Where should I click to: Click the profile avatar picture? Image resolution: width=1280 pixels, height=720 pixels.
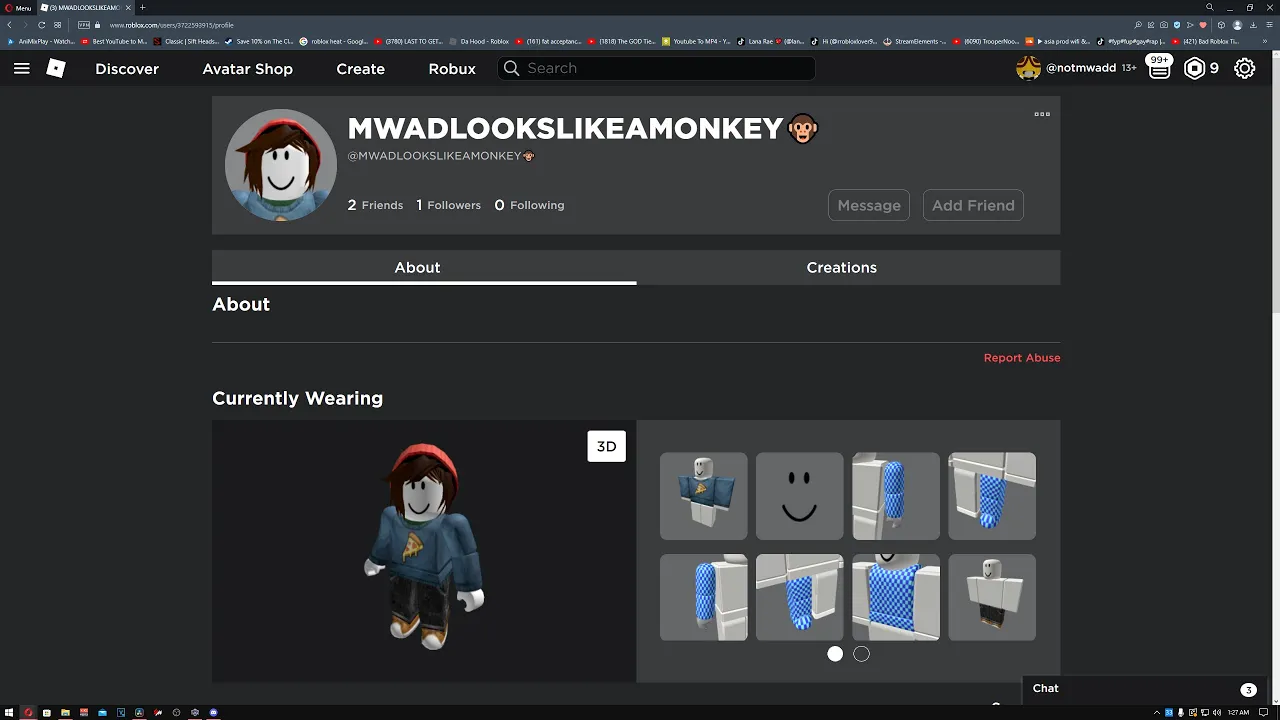click(280, 165)
